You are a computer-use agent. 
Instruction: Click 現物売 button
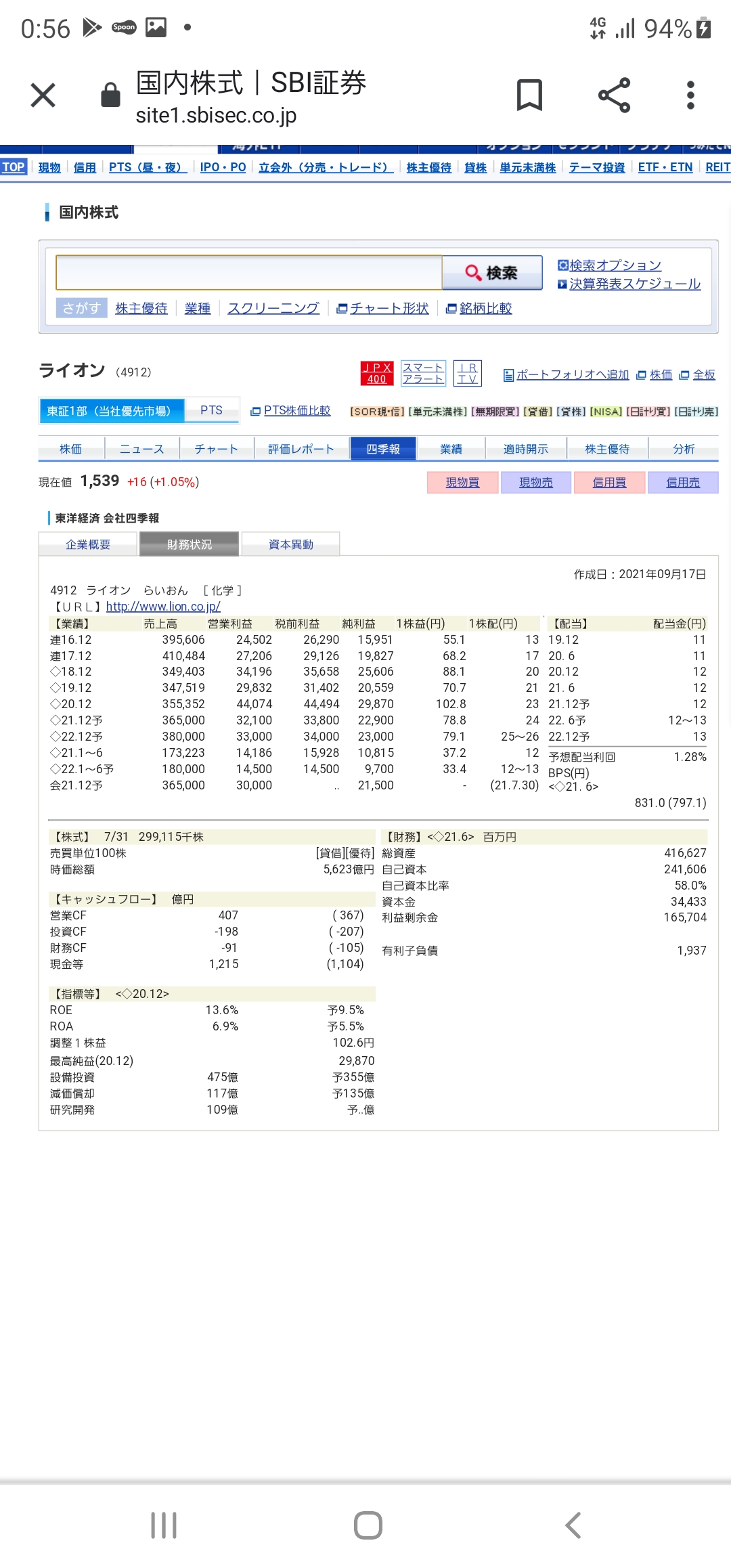(x=536, y=482)
